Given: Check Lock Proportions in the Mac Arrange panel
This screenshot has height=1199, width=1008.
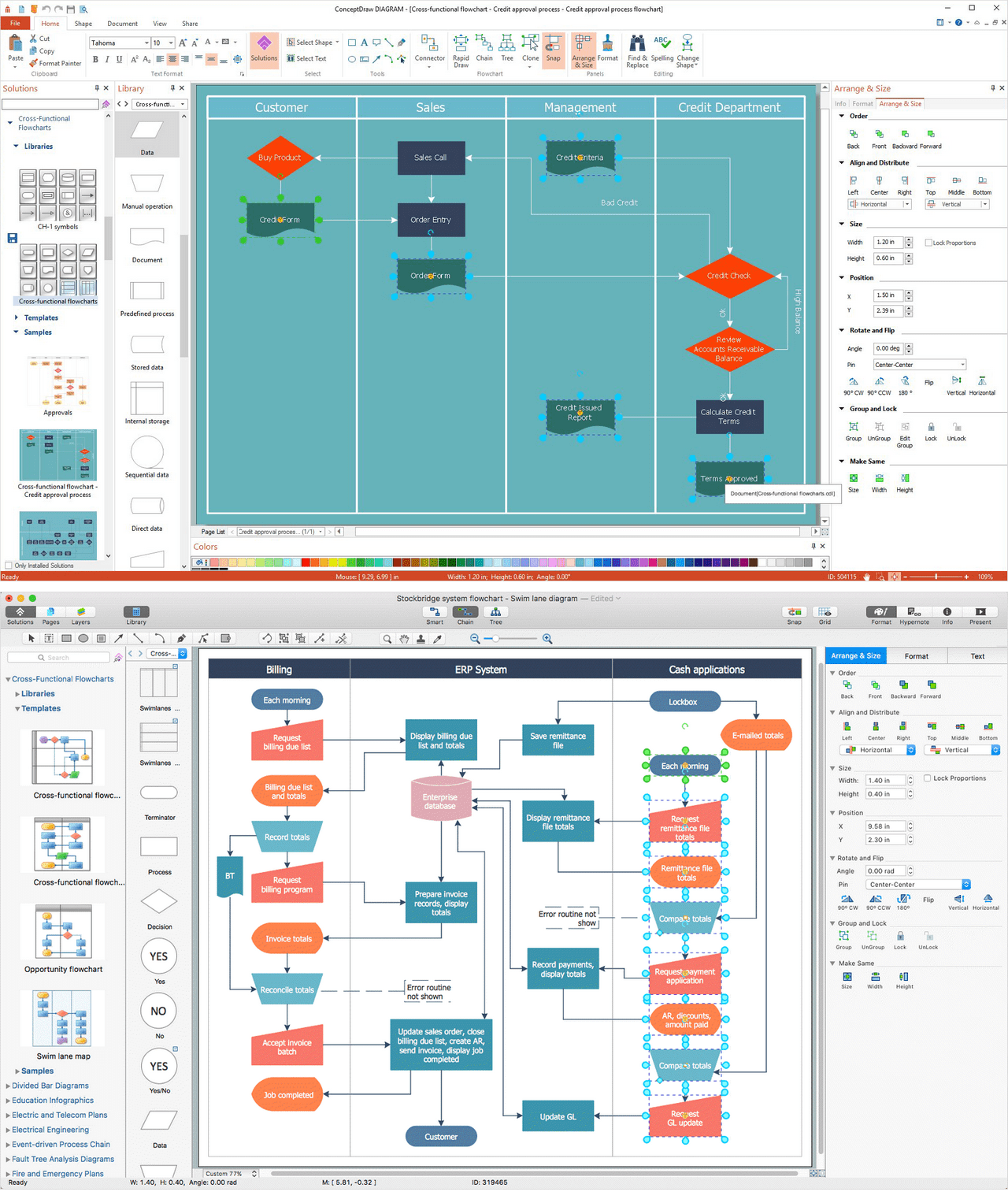Looking at the screenshot, I should pos(928,778).
